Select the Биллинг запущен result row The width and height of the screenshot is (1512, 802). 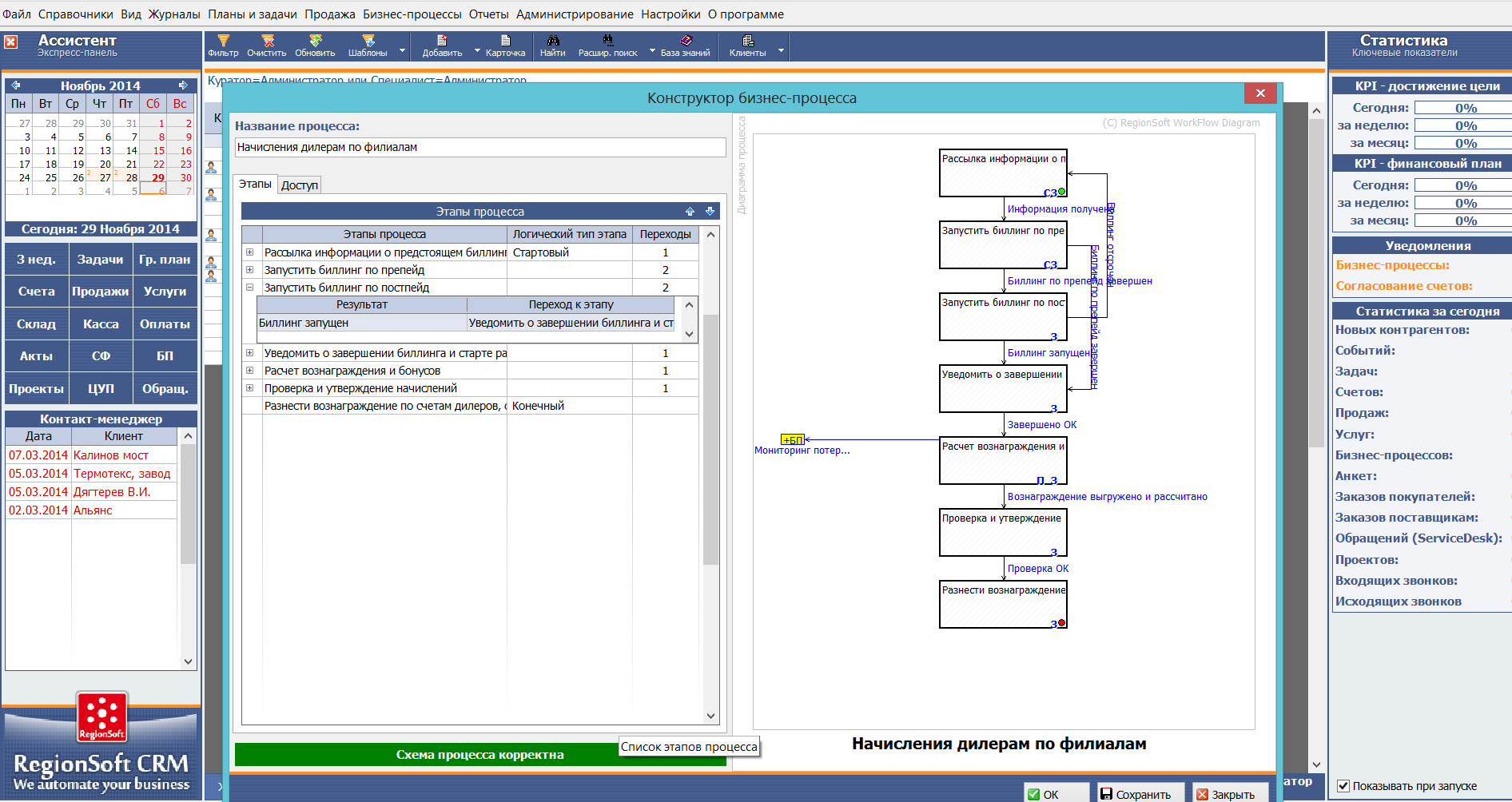466,323
